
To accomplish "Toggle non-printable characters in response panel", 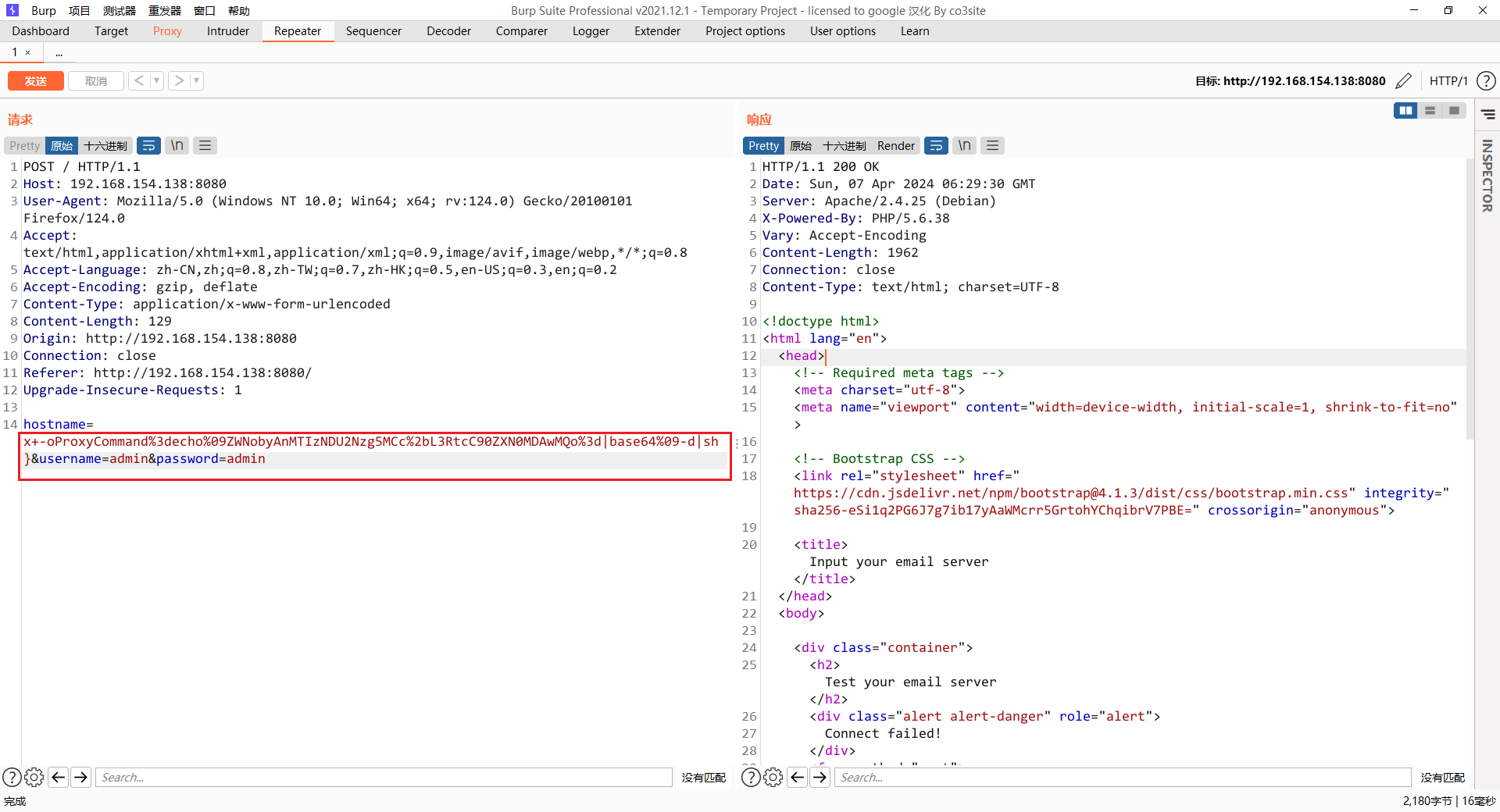I will click(965, 146).
